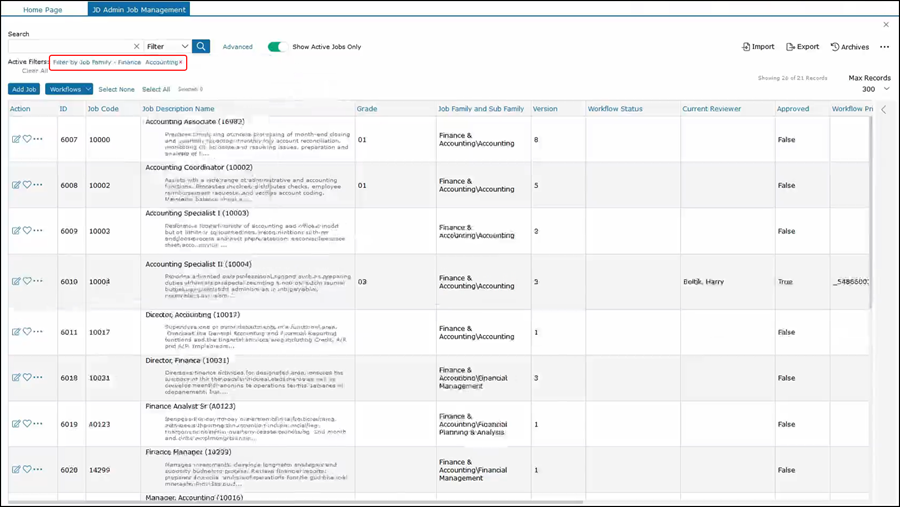Open more actions for Accounting Specialist I row

pos(38,230)
